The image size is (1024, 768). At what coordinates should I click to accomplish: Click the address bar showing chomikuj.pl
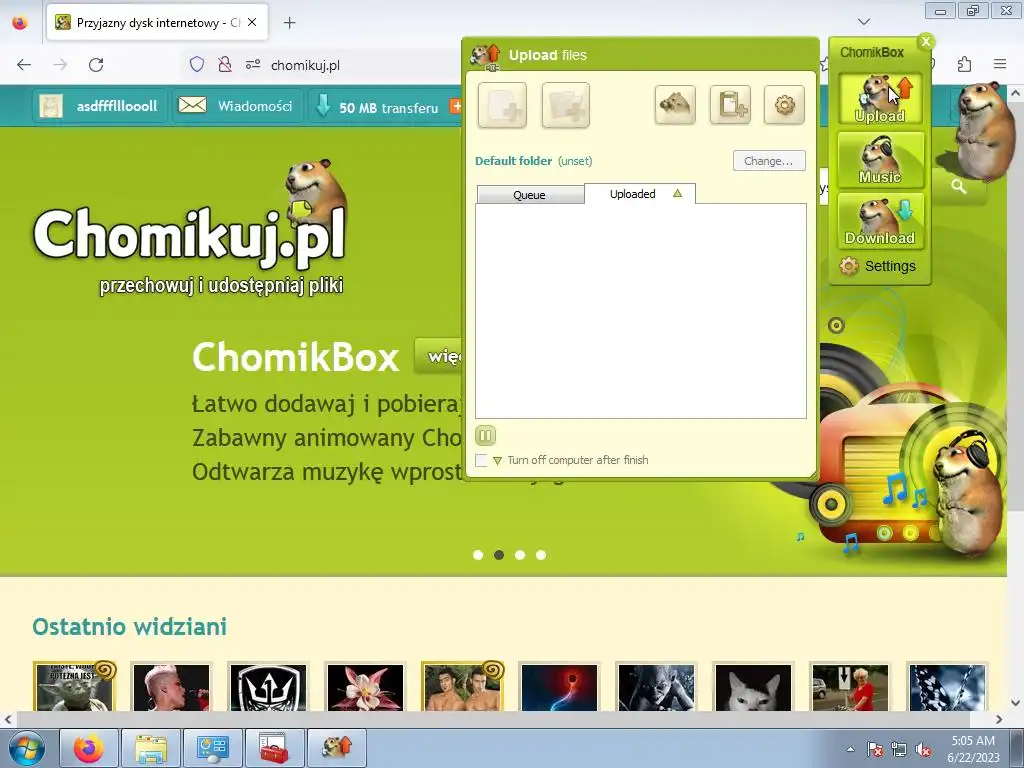[x=306, y=65]
